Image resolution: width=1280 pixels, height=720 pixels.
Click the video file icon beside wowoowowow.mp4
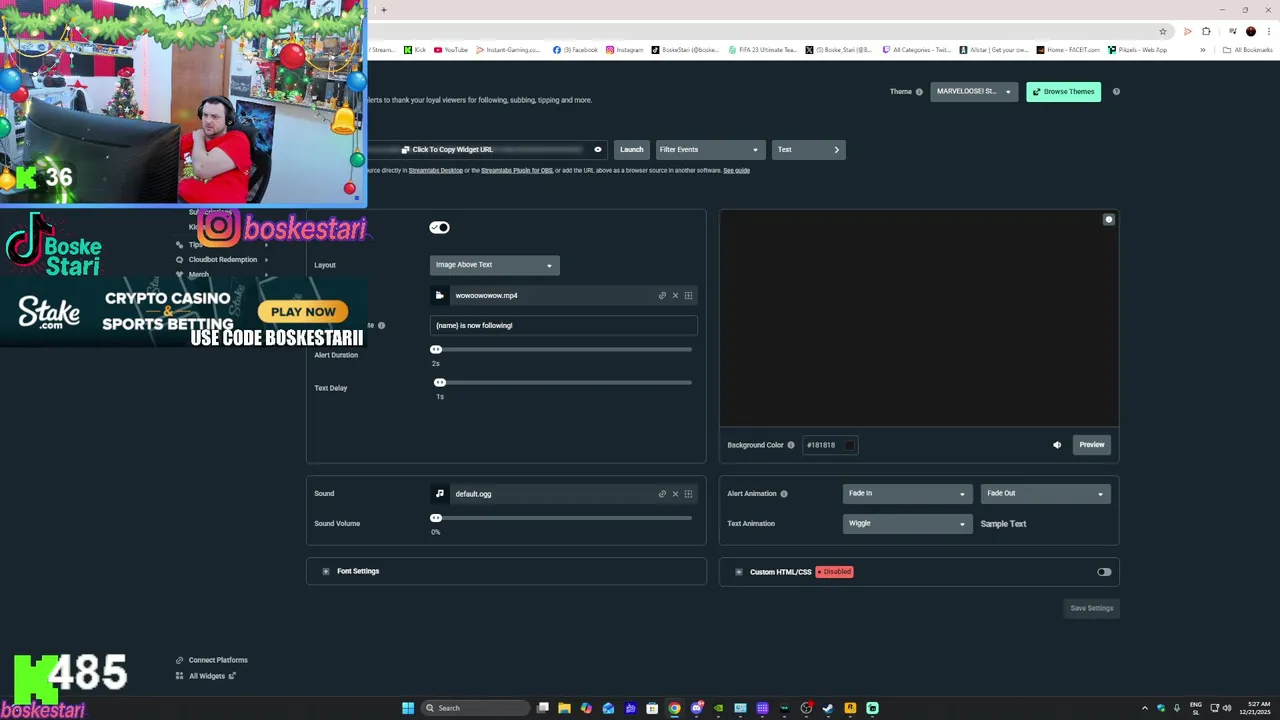pos(439,295)
